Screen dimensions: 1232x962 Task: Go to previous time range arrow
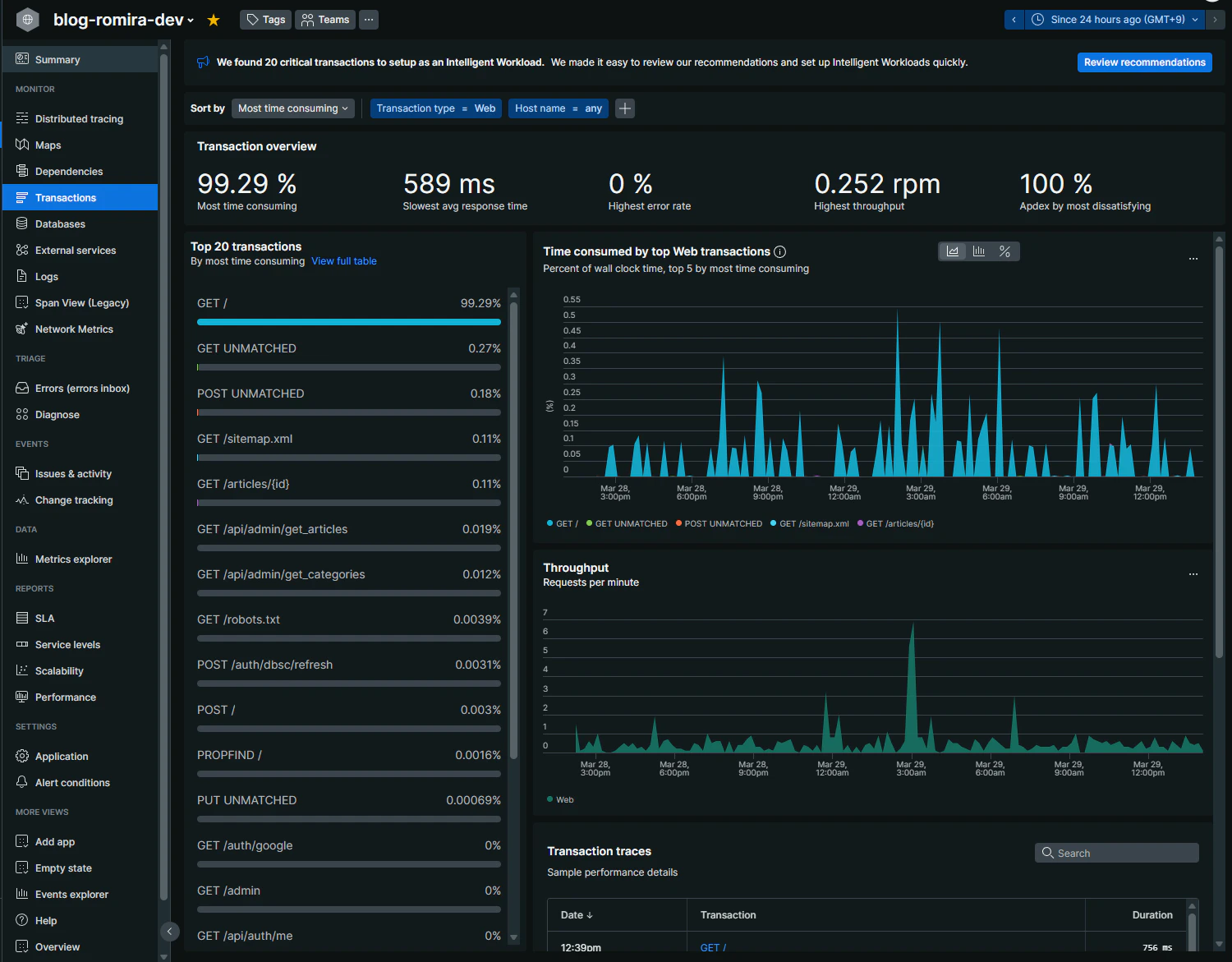point(1014,20)
